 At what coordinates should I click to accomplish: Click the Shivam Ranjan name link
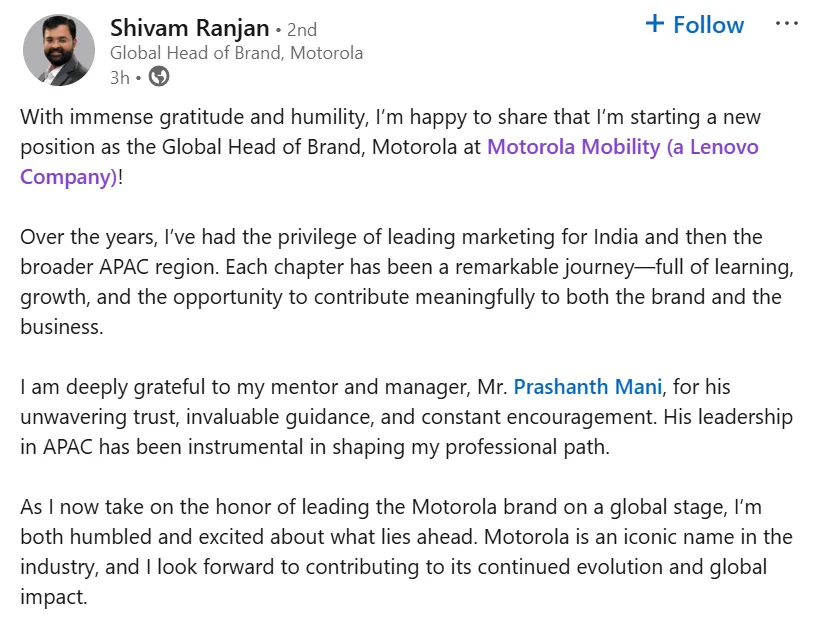189,28
